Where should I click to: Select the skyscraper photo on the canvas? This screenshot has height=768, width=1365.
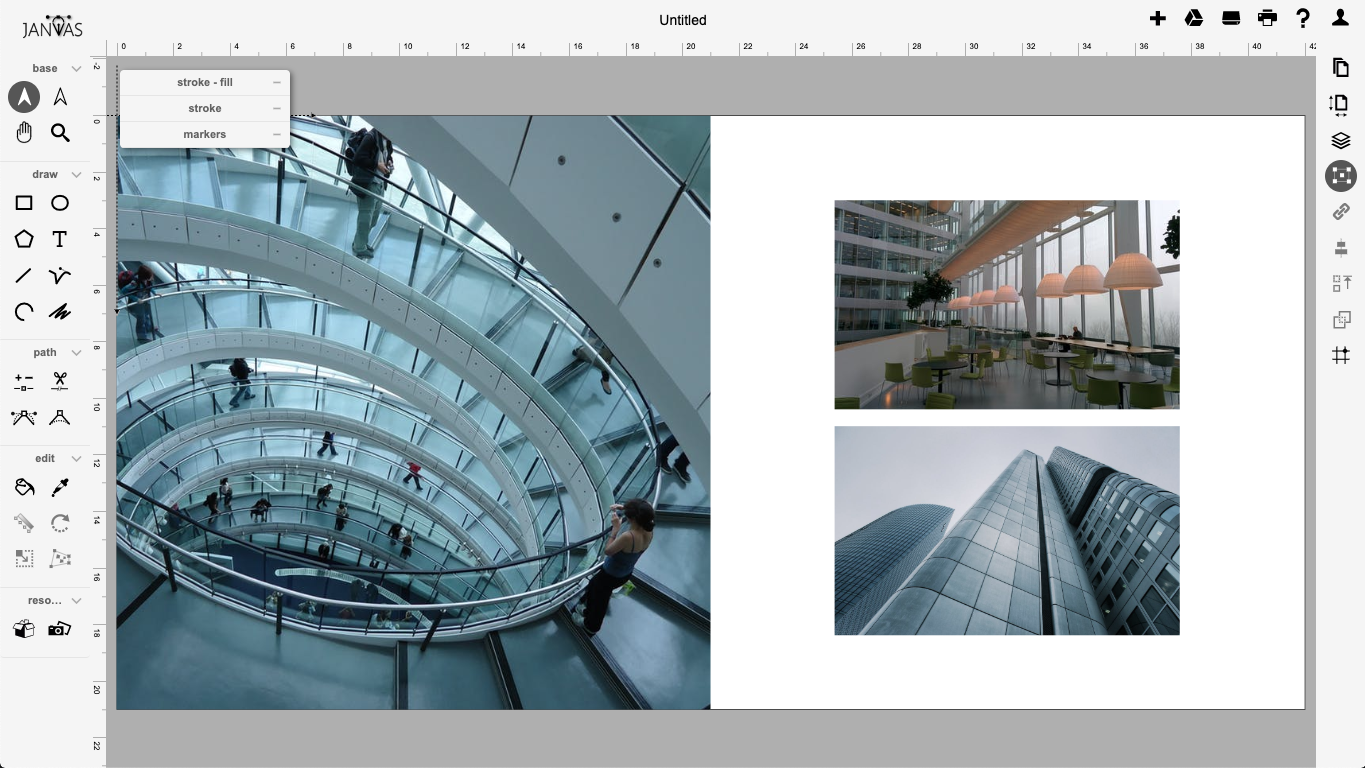pos(1006,530)
